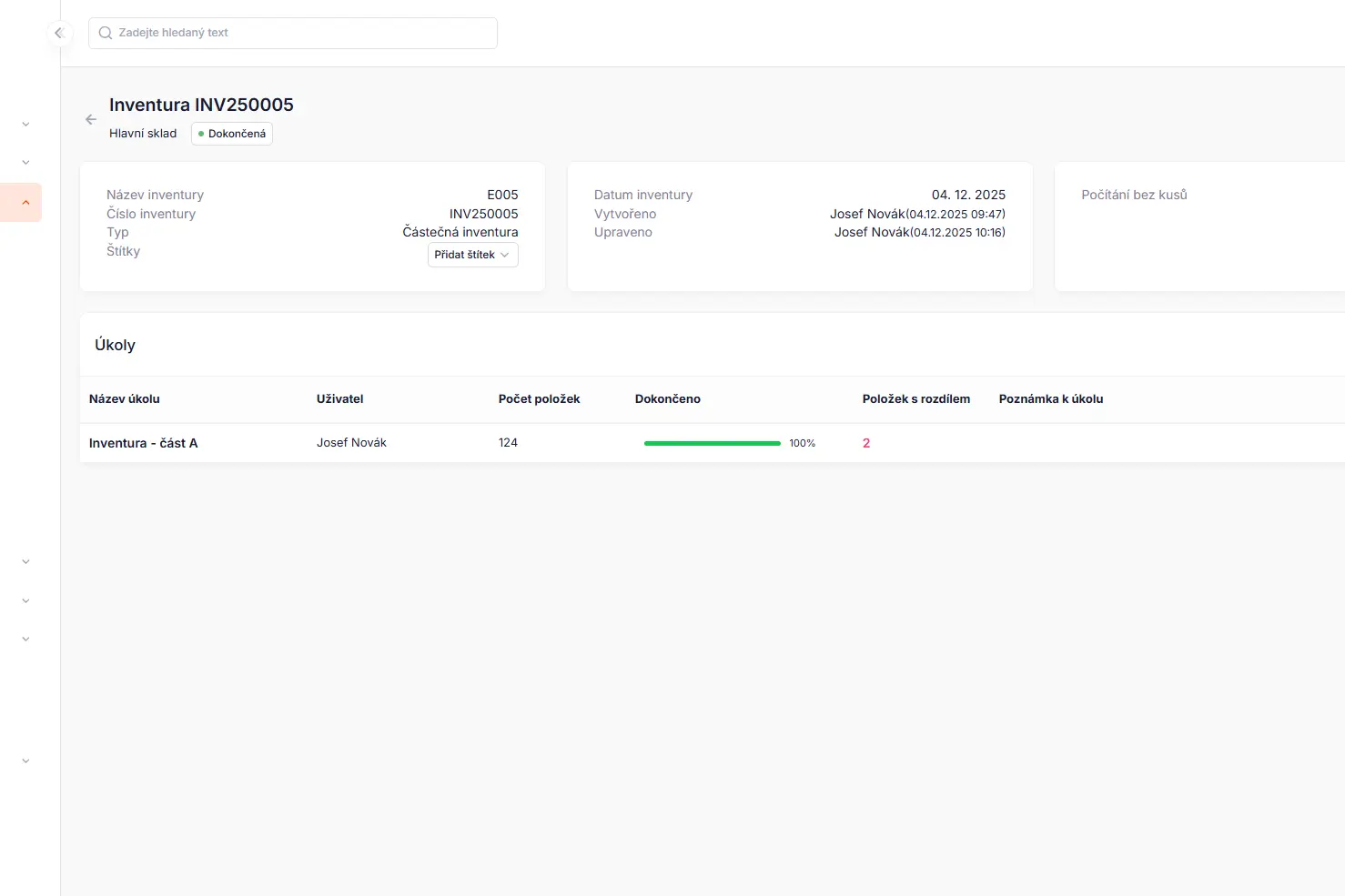Click the Zadejte hledaný text search field

(292, 32)
